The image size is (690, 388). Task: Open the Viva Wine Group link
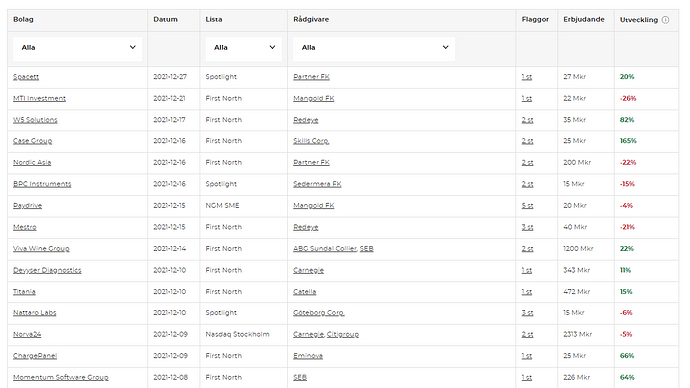pyautogui.click(x=41, y=249)
